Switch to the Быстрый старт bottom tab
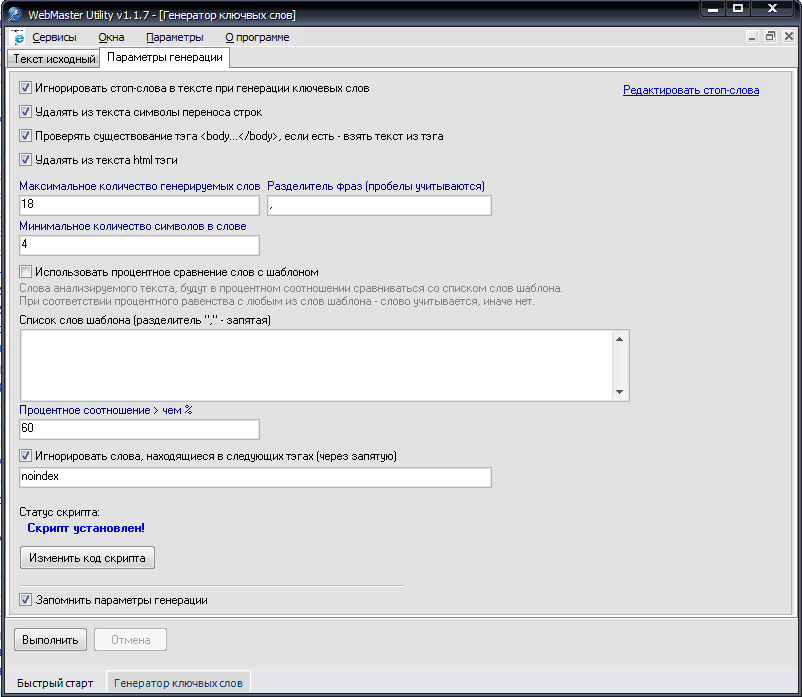The image size is (802, 697). [x=55, y=683]
